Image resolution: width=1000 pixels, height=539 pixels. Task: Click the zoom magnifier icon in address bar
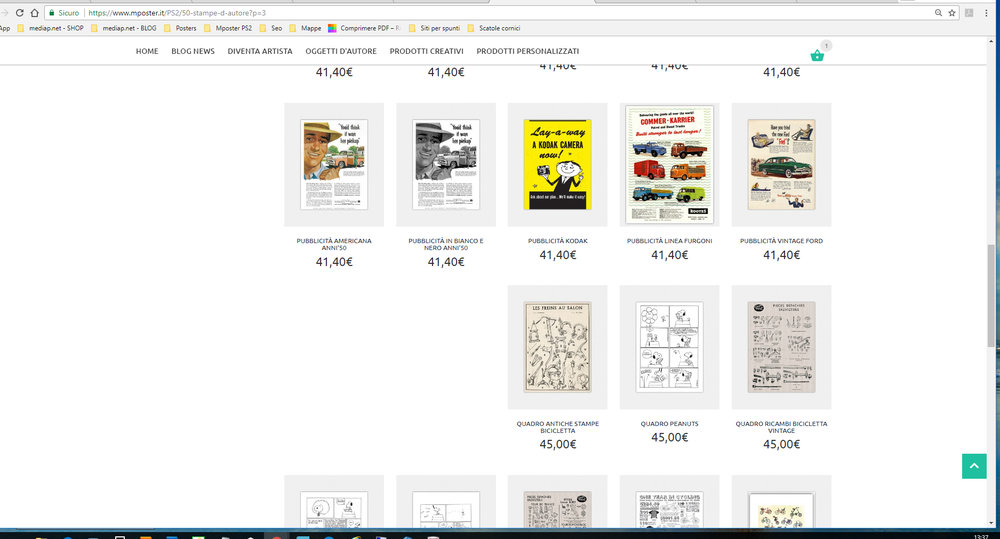938,13
